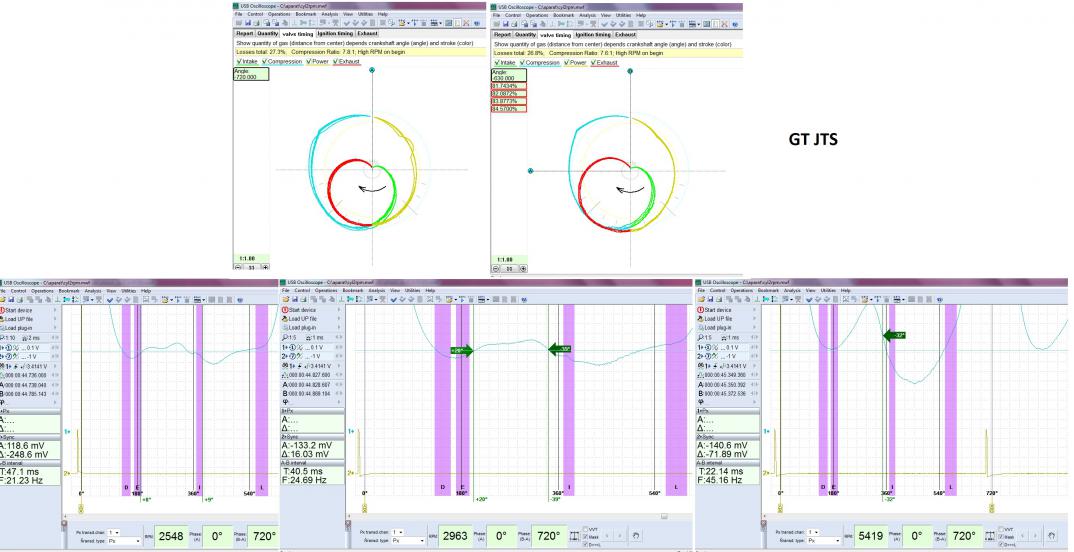Click horizontal scrollbar thumb in 2963 RPM window
The height and width of the screenshot is (552, 1074).
663,516
